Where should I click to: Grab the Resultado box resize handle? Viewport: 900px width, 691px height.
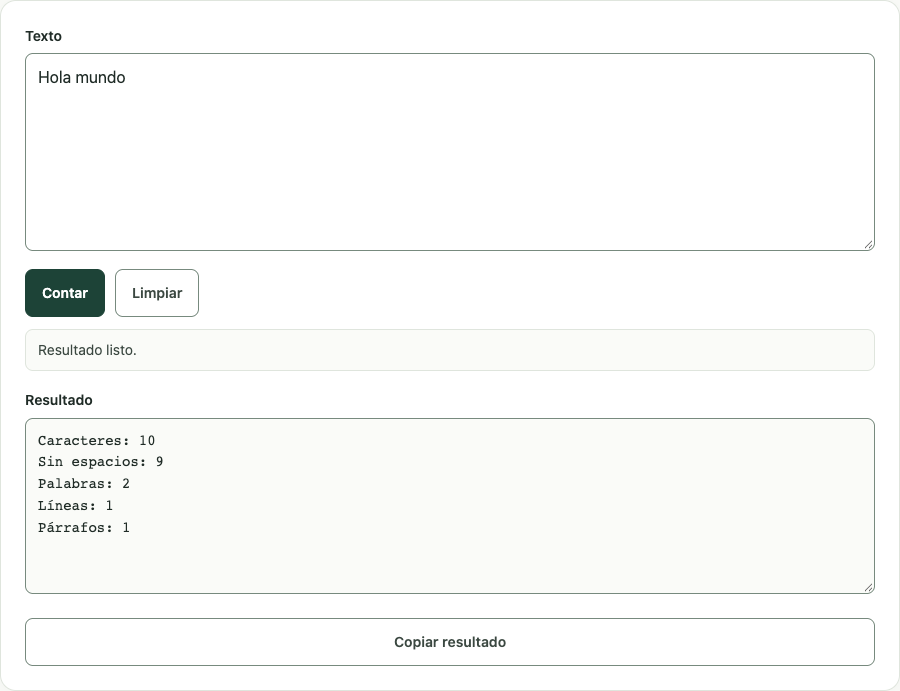point(869,588)
